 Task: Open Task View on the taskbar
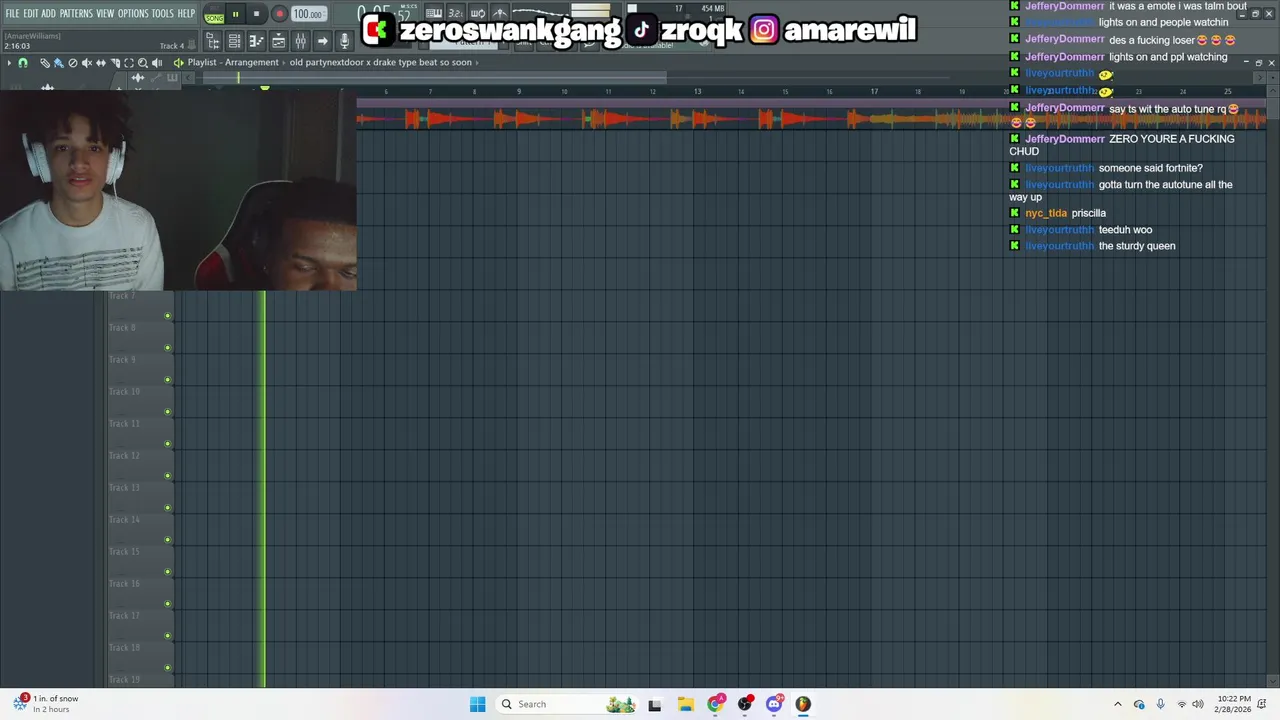coord(655,704)
